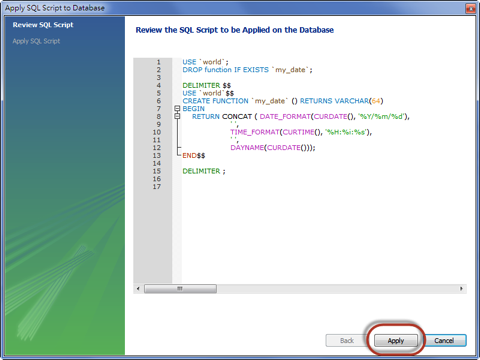Click the Cancel button
Screen dimensions: 480x360
pyautogui.click(x=444, y=340)
